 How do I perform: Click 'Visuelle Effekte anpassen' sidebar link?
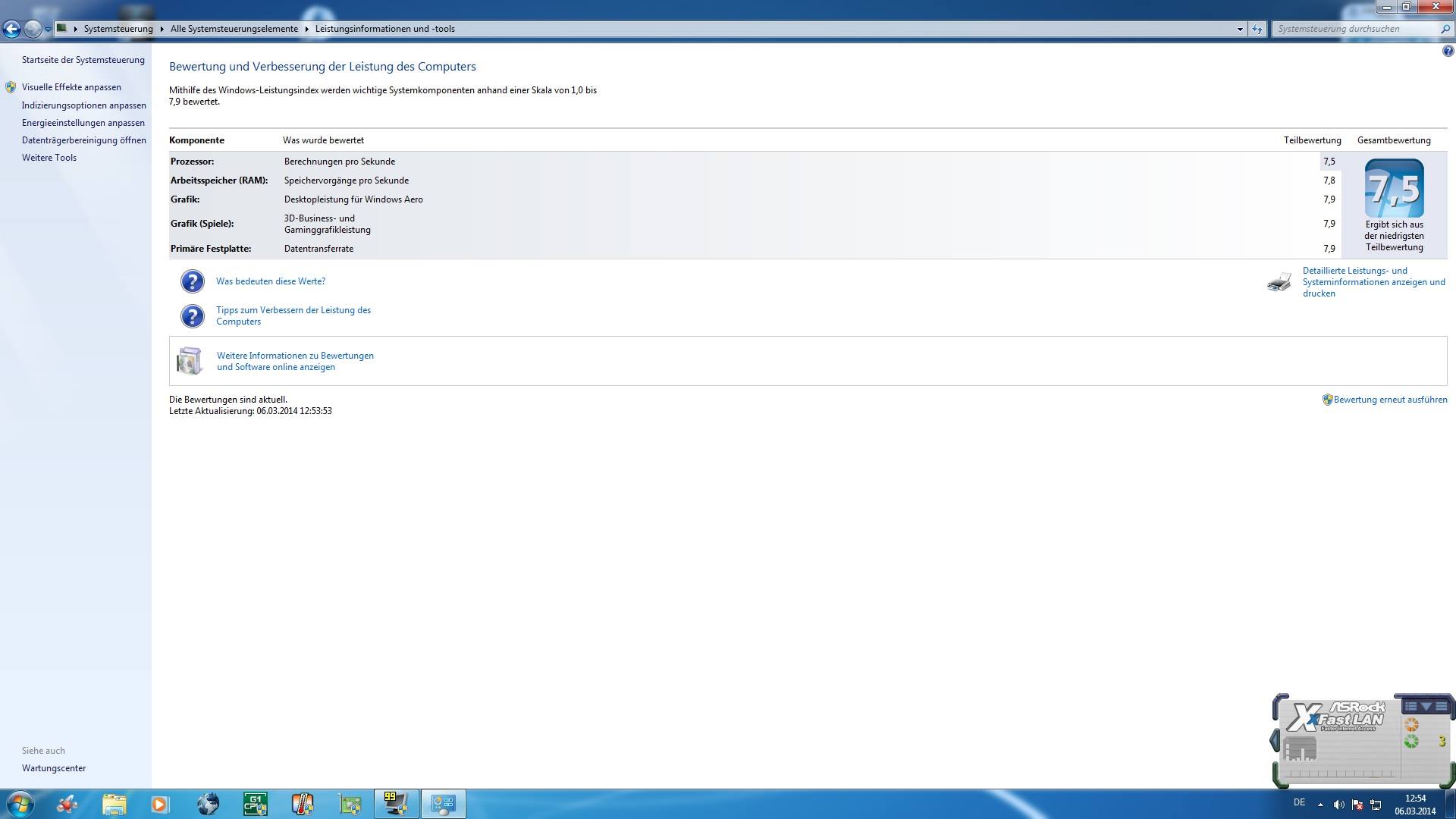click(x=71, y=87)
